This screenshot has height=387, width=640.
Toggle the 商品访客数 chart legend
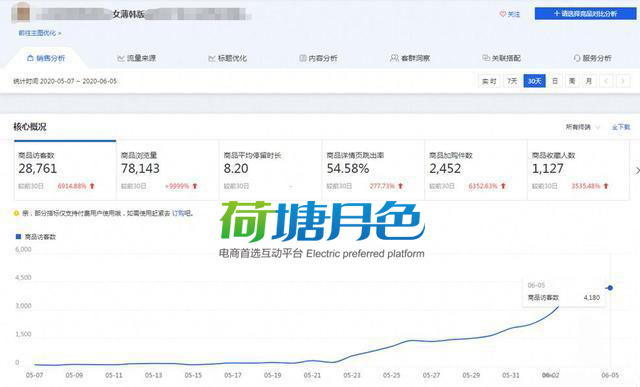[x=36, y=237]
